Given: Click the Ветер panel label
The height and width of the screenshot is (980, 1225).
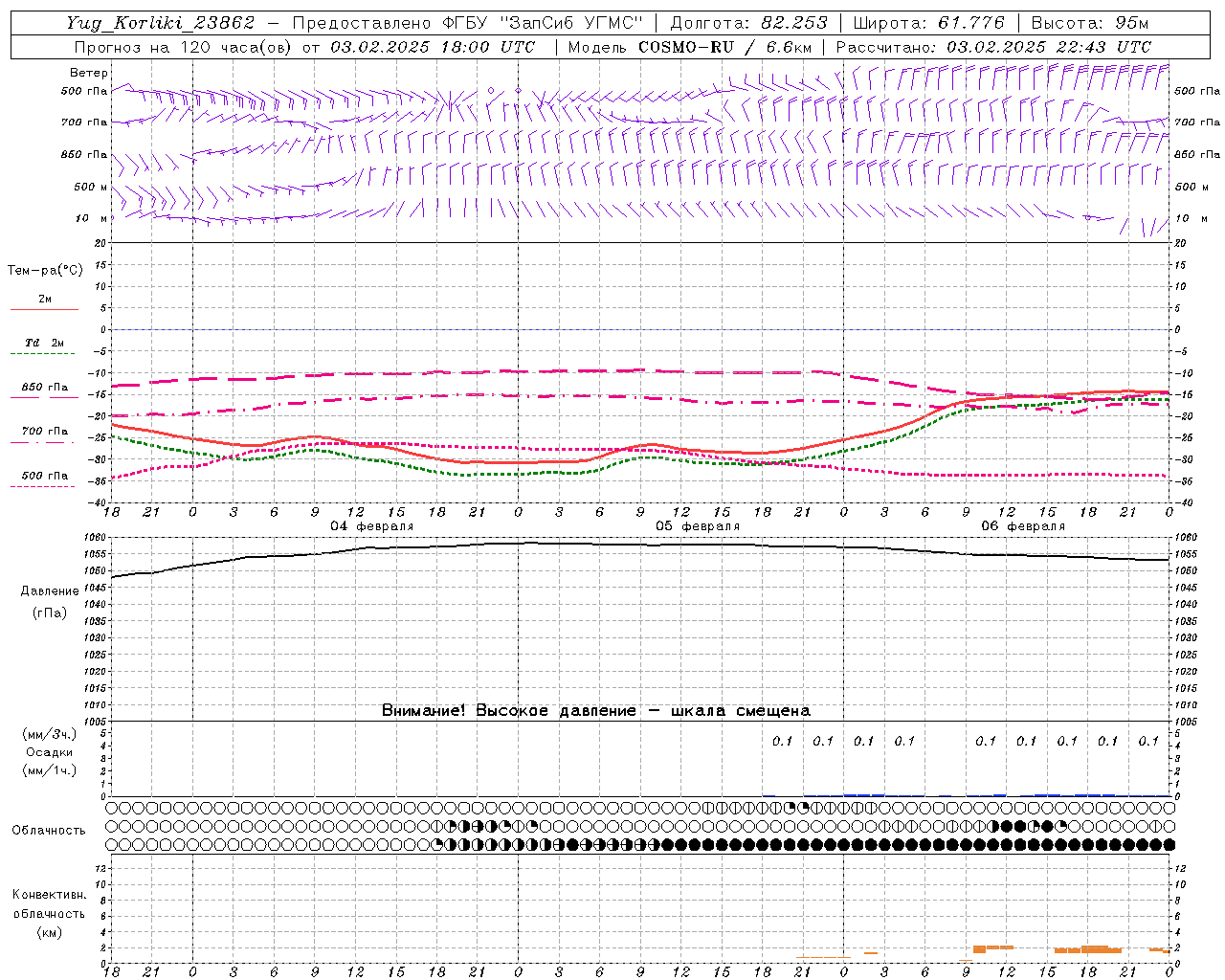Looking at the screenshot, I should point(89,73).
